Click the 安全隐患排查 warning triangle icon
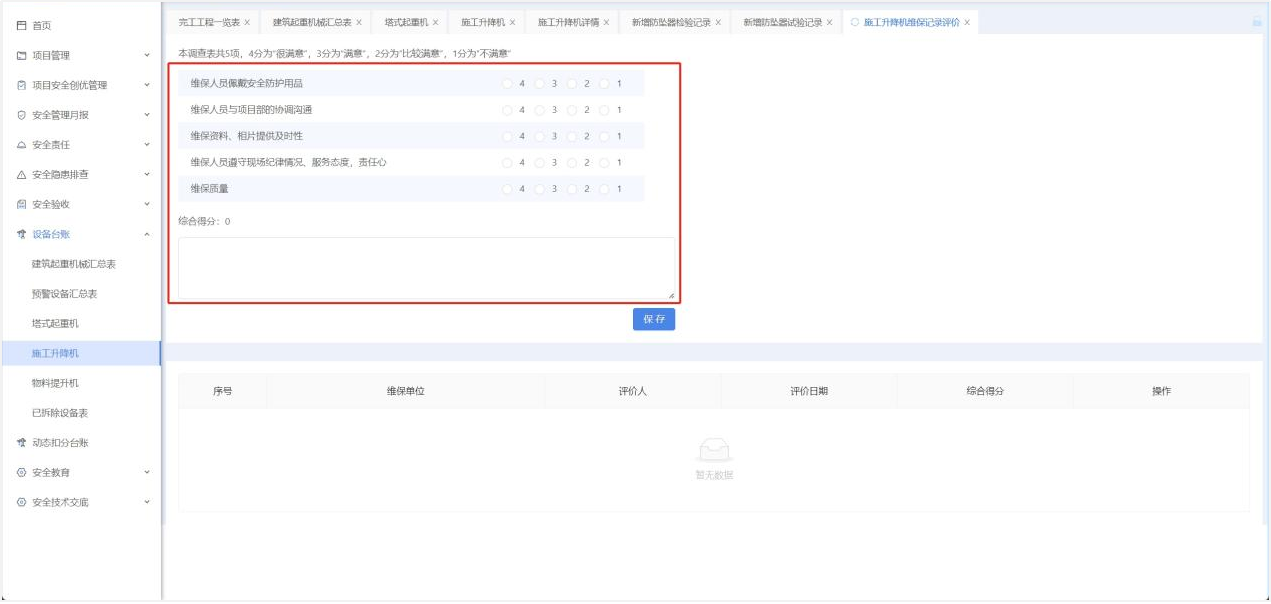Viewport: 1271px width, 604px height. [22, 175]
